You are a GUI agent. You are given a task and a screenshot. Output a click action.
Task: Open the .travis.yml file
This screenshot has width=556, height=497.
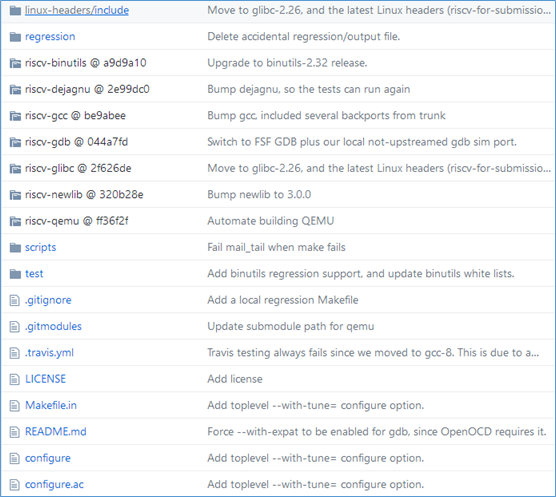point(49,353)
